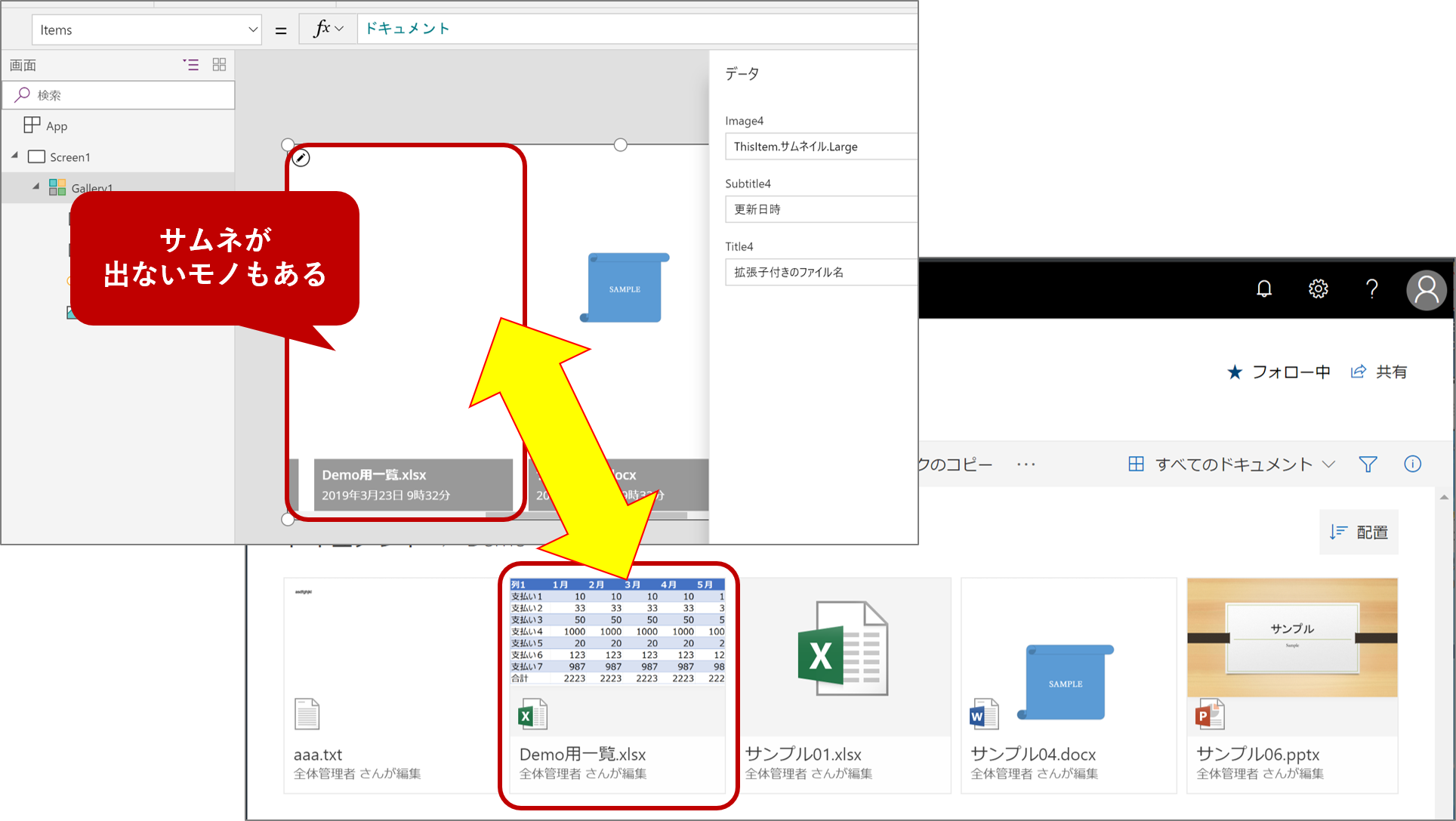The height and width of the screenshot is (821, 1456).
Task: Collapse Screen1 using its disclosure triangle
Action: (14, 155)
